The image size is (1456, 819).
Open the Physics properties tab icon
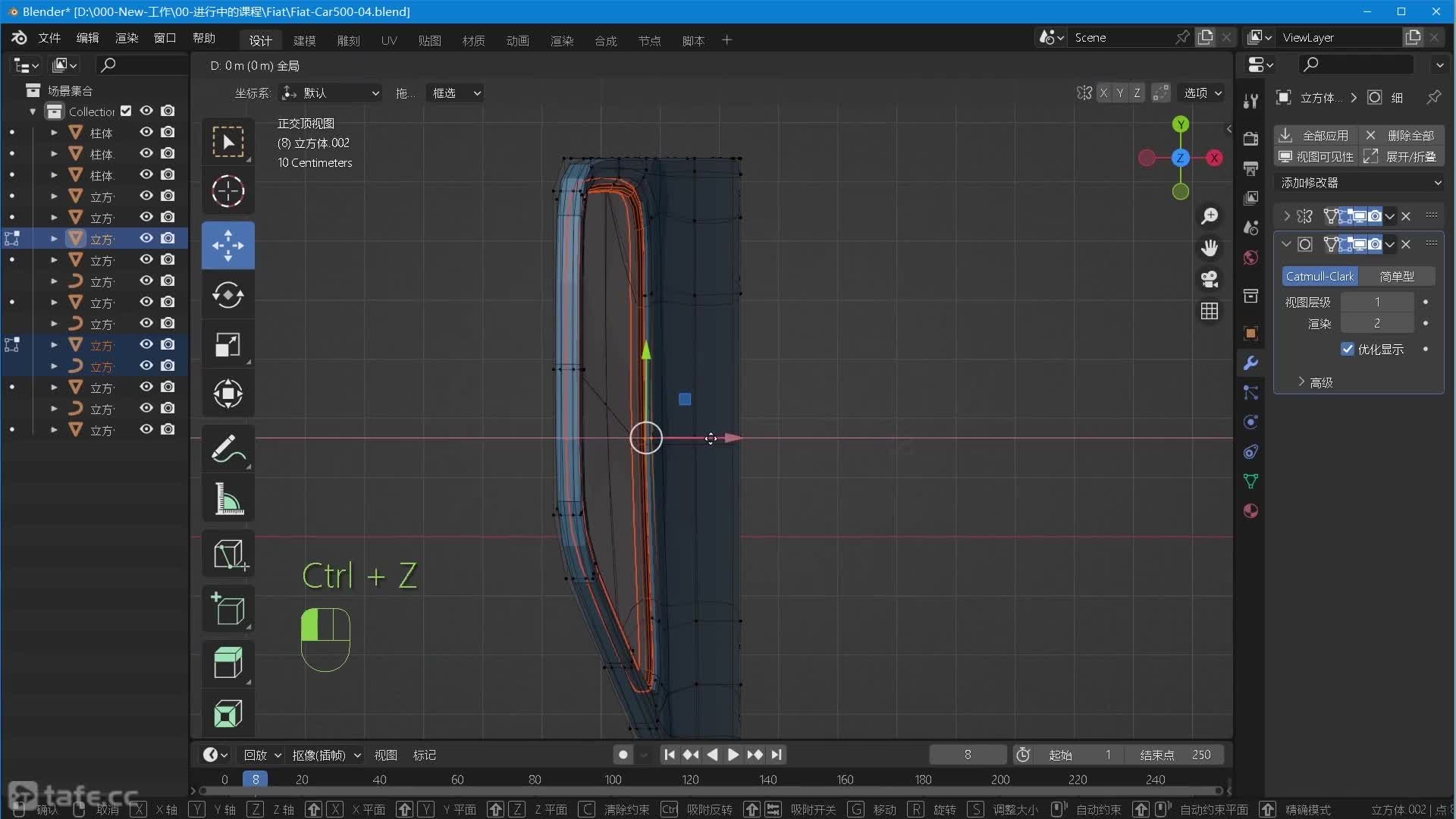click(x=1251, y=422)
